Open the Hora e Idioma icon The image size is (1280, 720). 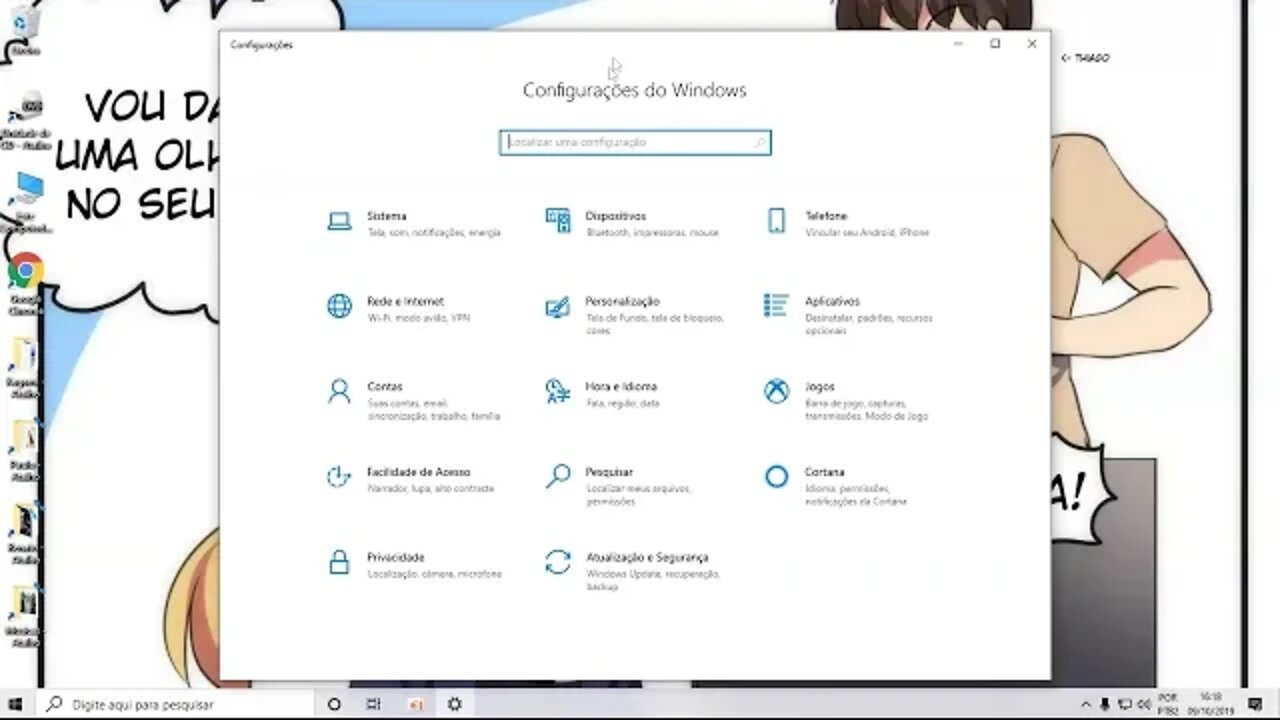point(557,391)
